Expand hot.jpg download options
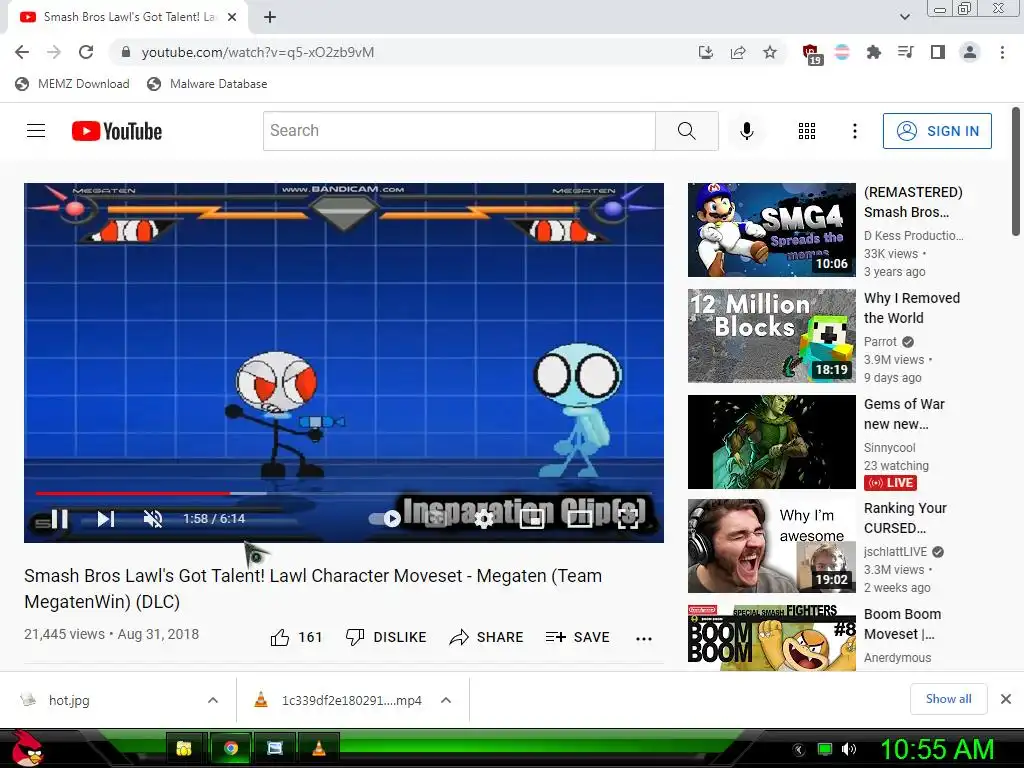This screenshot has height=768, width=1024. (213, 700)
